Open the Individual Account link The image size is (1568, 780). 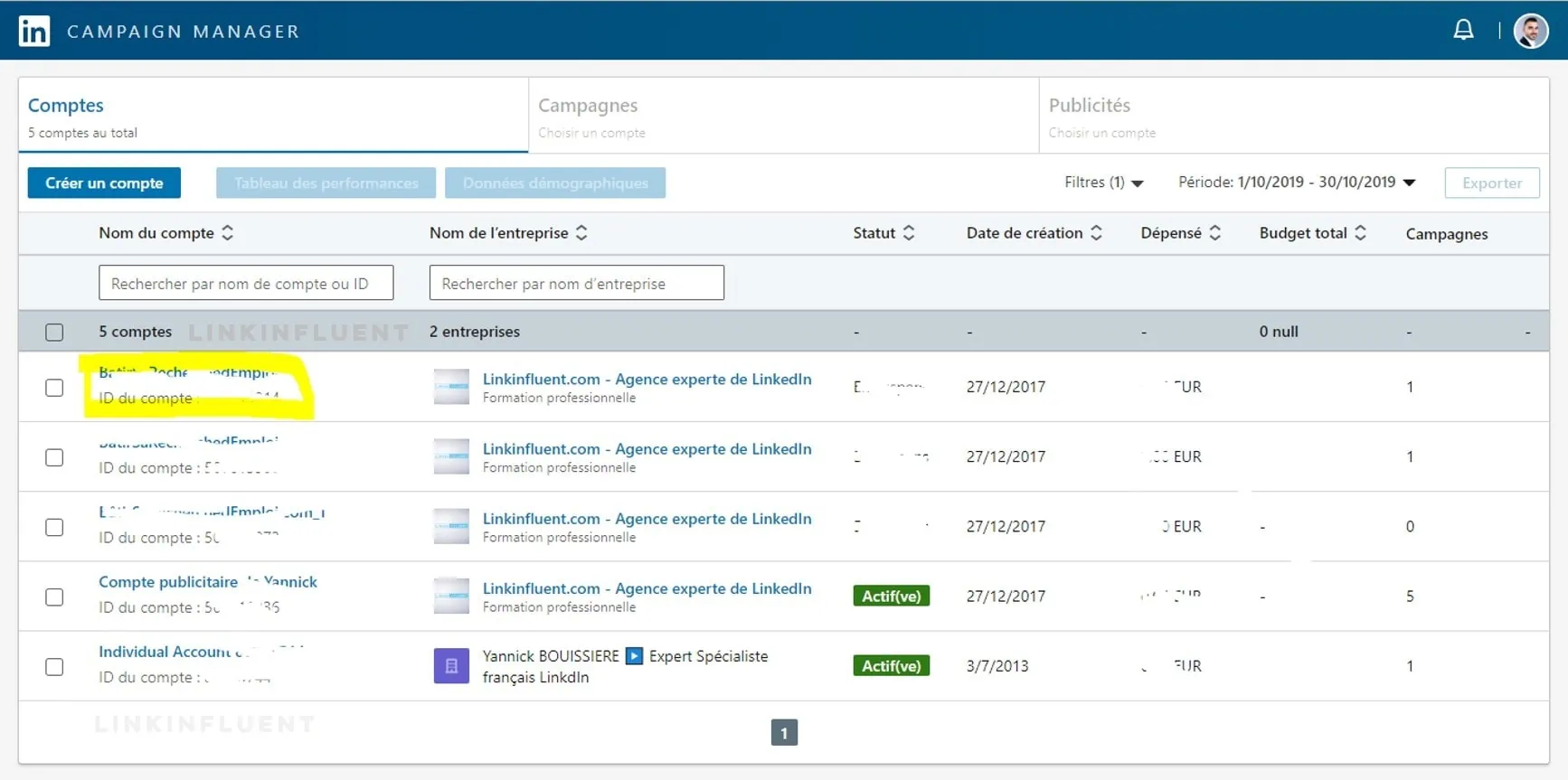[x=201, y=652]
